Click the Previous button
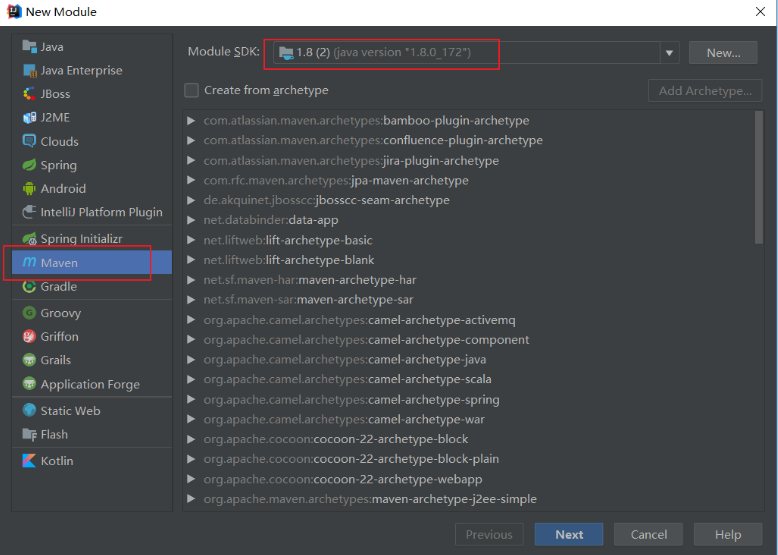This screenshot has width=778, height=555. coord(489,534)
